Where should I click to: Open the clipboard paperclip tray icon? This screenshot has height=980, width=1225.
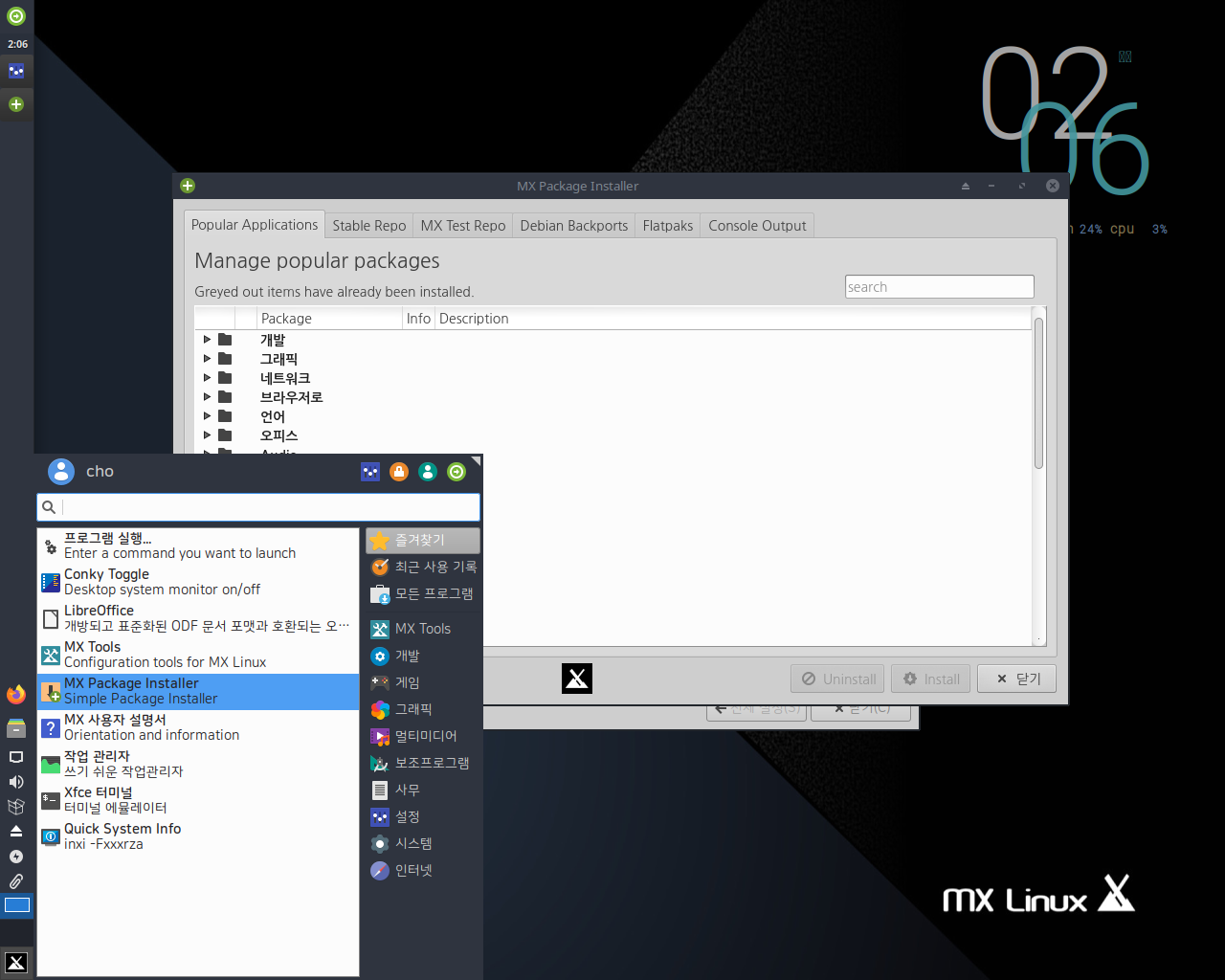pos(16,880)
